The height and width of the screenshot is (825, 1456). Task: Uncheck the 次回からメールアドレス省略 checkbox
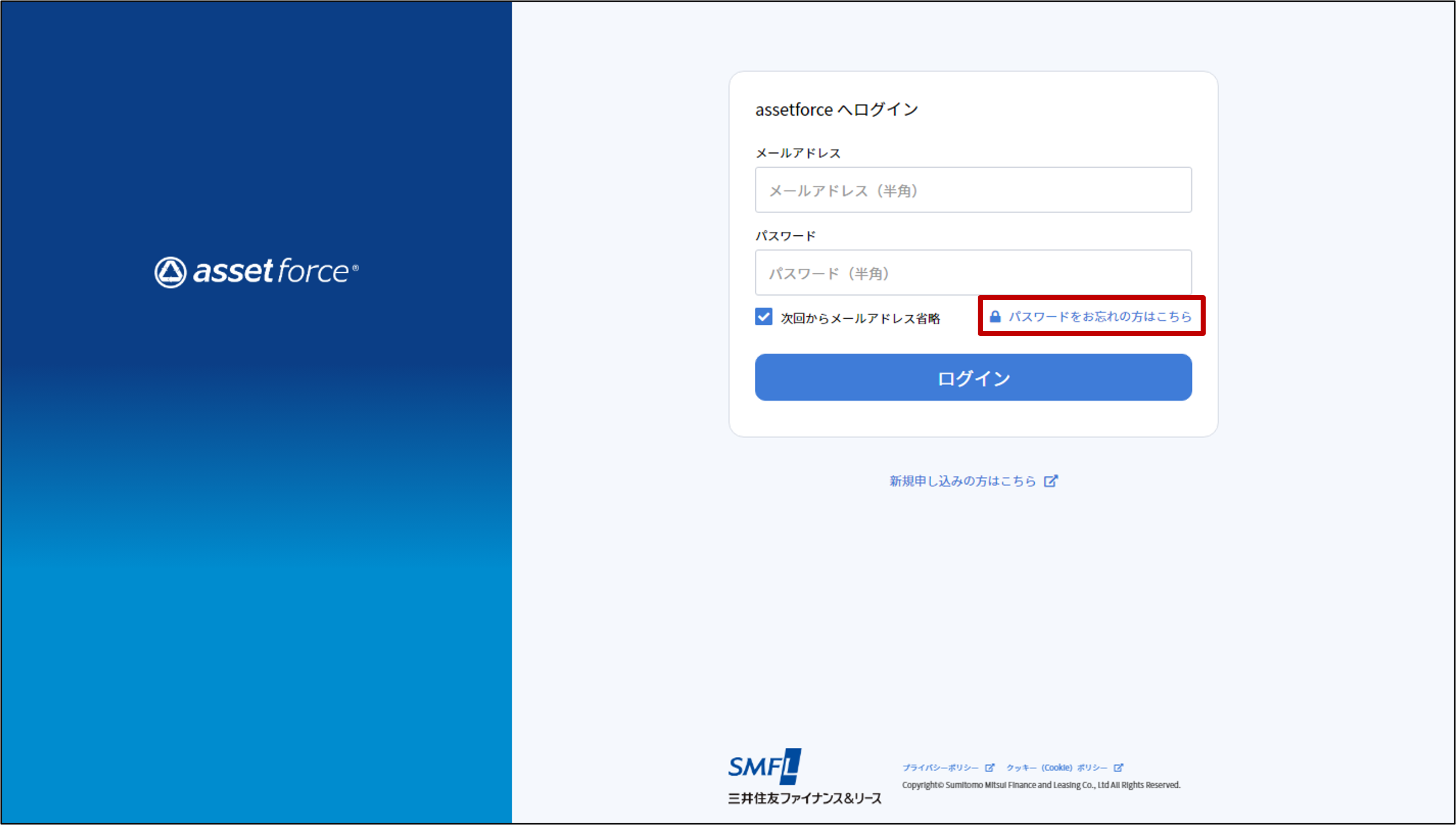[763, 316]
